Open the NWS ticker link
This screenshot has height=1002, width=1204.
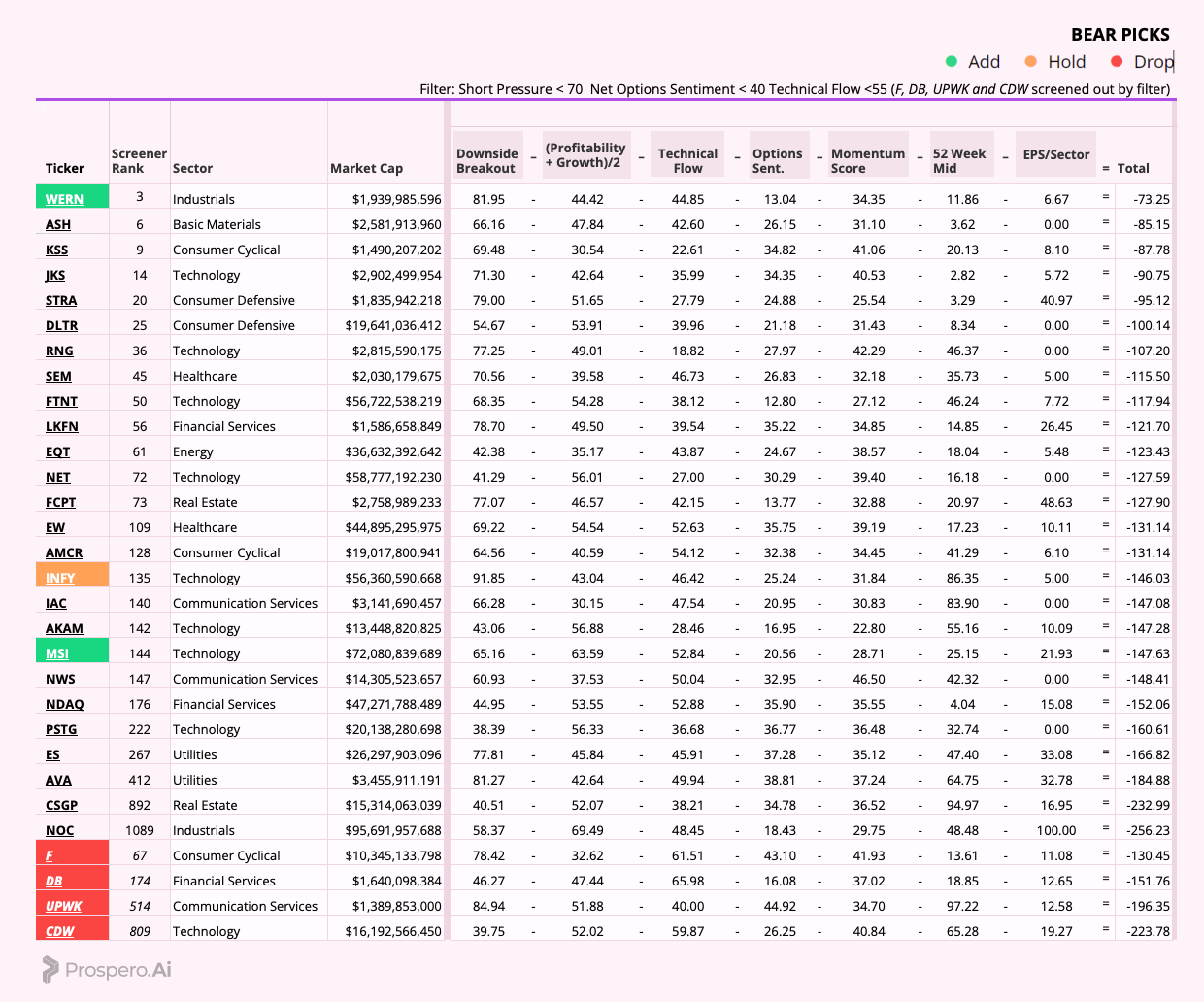point(60,679)
